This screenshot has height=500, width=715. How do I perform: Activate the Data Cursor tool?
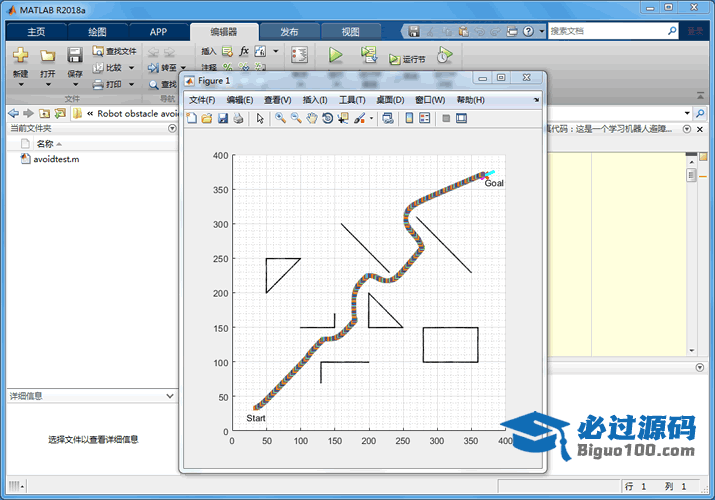tap(343, 118)
